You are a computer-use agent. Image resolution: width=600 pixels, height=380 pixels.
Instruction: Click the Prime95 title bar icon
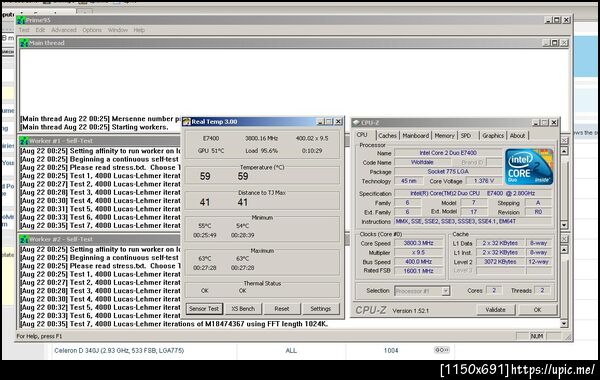21,20
